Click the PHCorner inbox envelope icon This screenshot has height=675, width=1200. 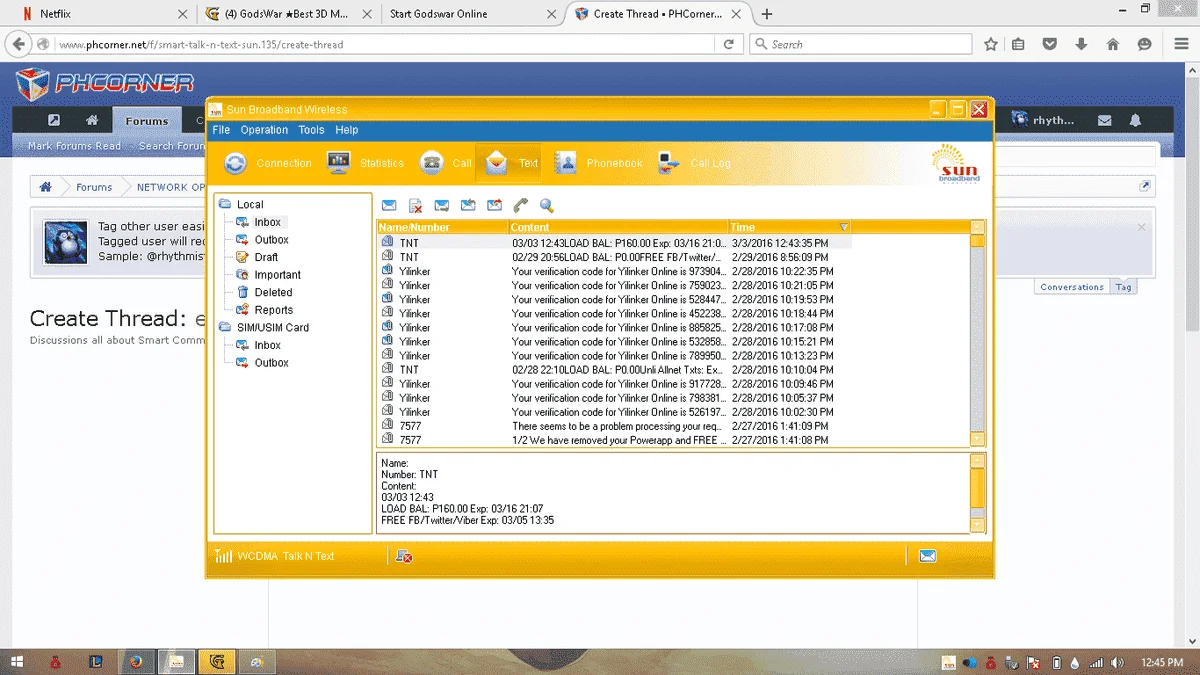click(x=1104, y=120)
